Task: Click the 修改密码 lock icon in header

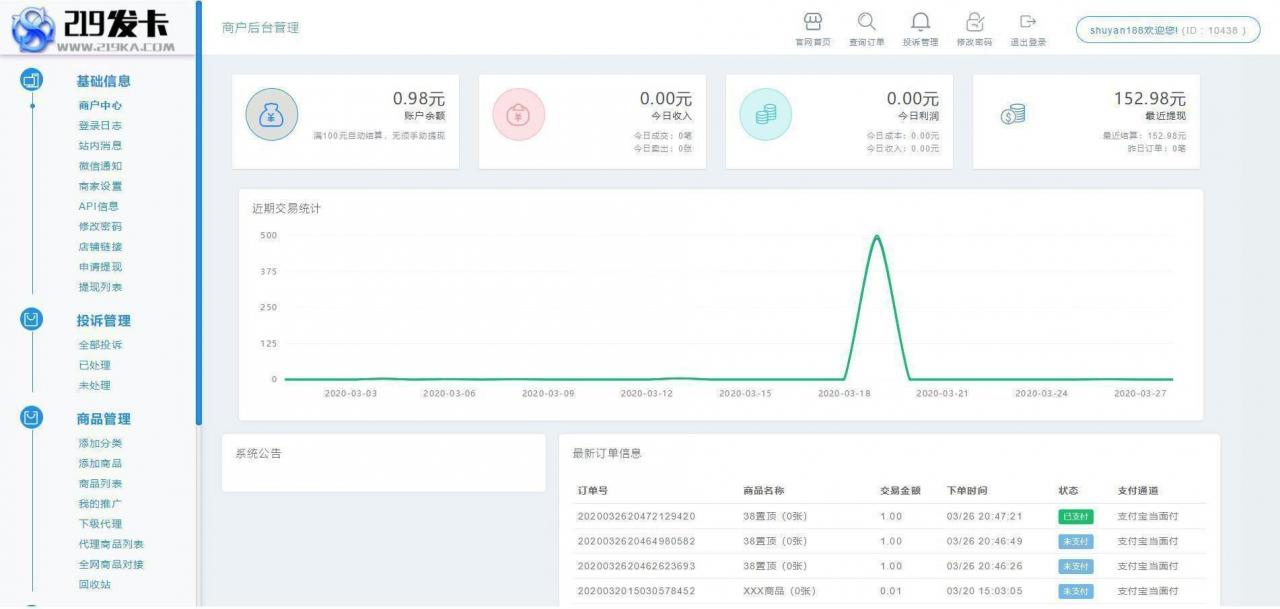Action: pyautogui.click(x=974, y=22)
